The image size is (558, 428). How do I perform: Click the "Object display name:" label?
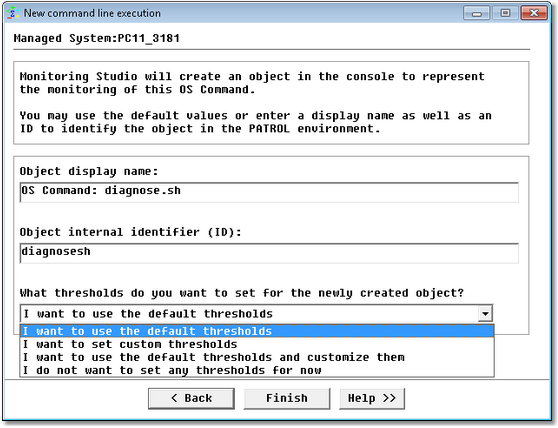89,171
